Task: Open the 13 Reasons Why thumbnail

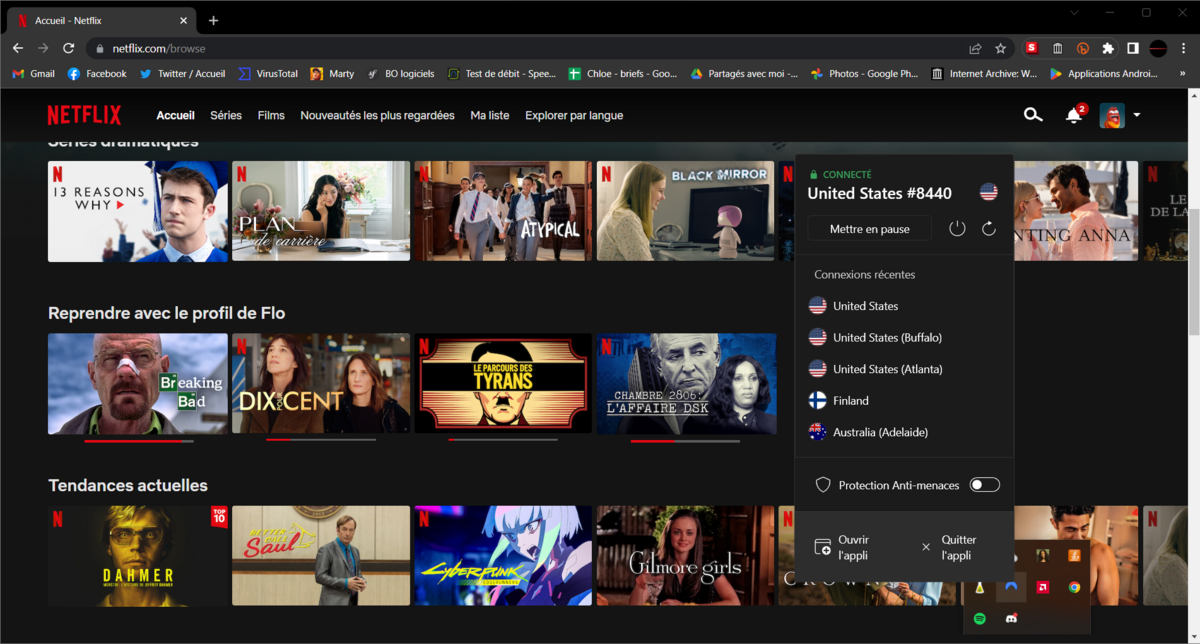Action: pos(137,211)
